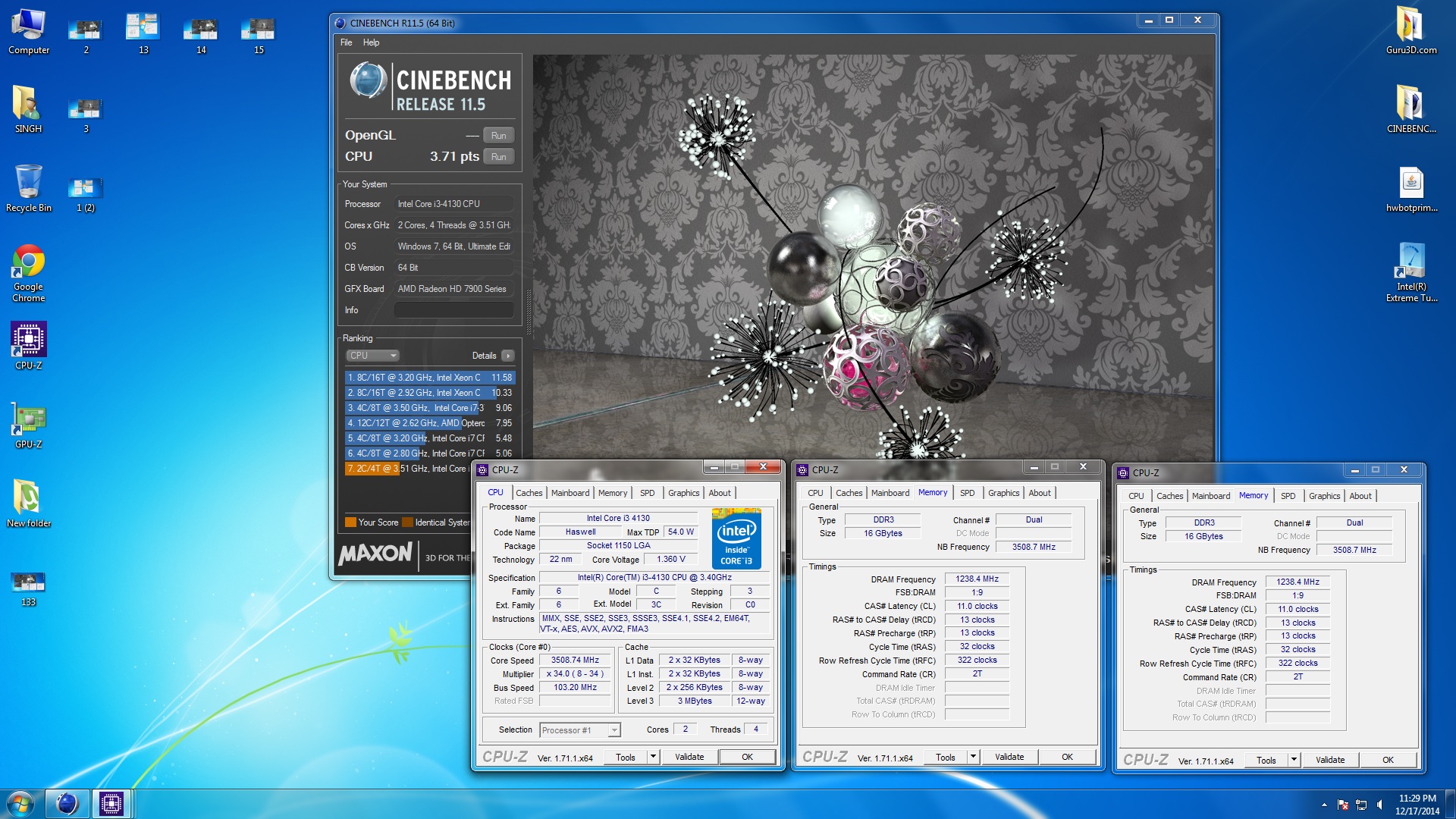Click network icon in system tray

point(1361,805)
